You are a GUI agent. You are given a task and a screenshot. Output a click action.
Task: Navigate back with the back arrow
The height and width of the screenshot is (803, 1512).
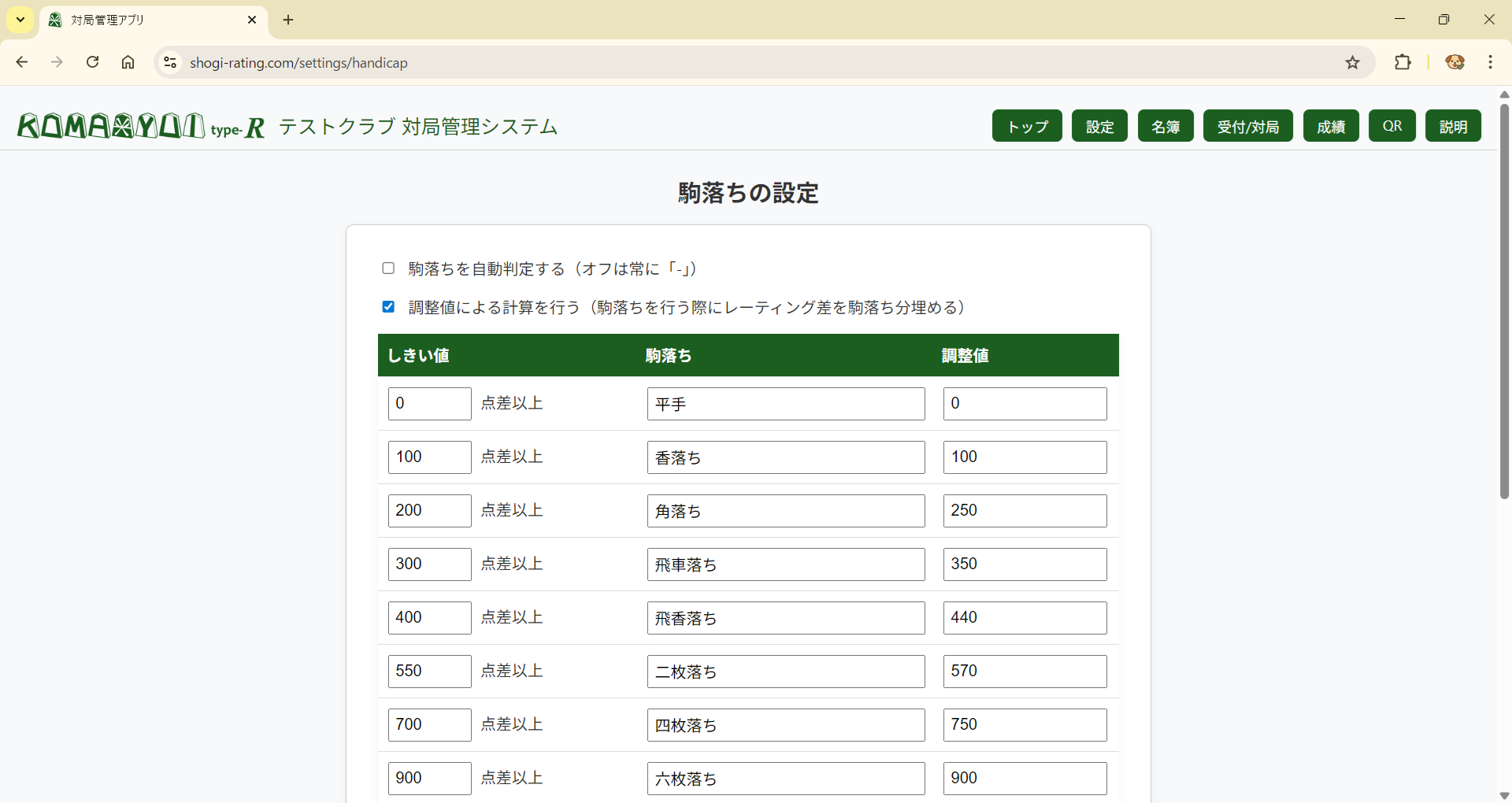22,62
